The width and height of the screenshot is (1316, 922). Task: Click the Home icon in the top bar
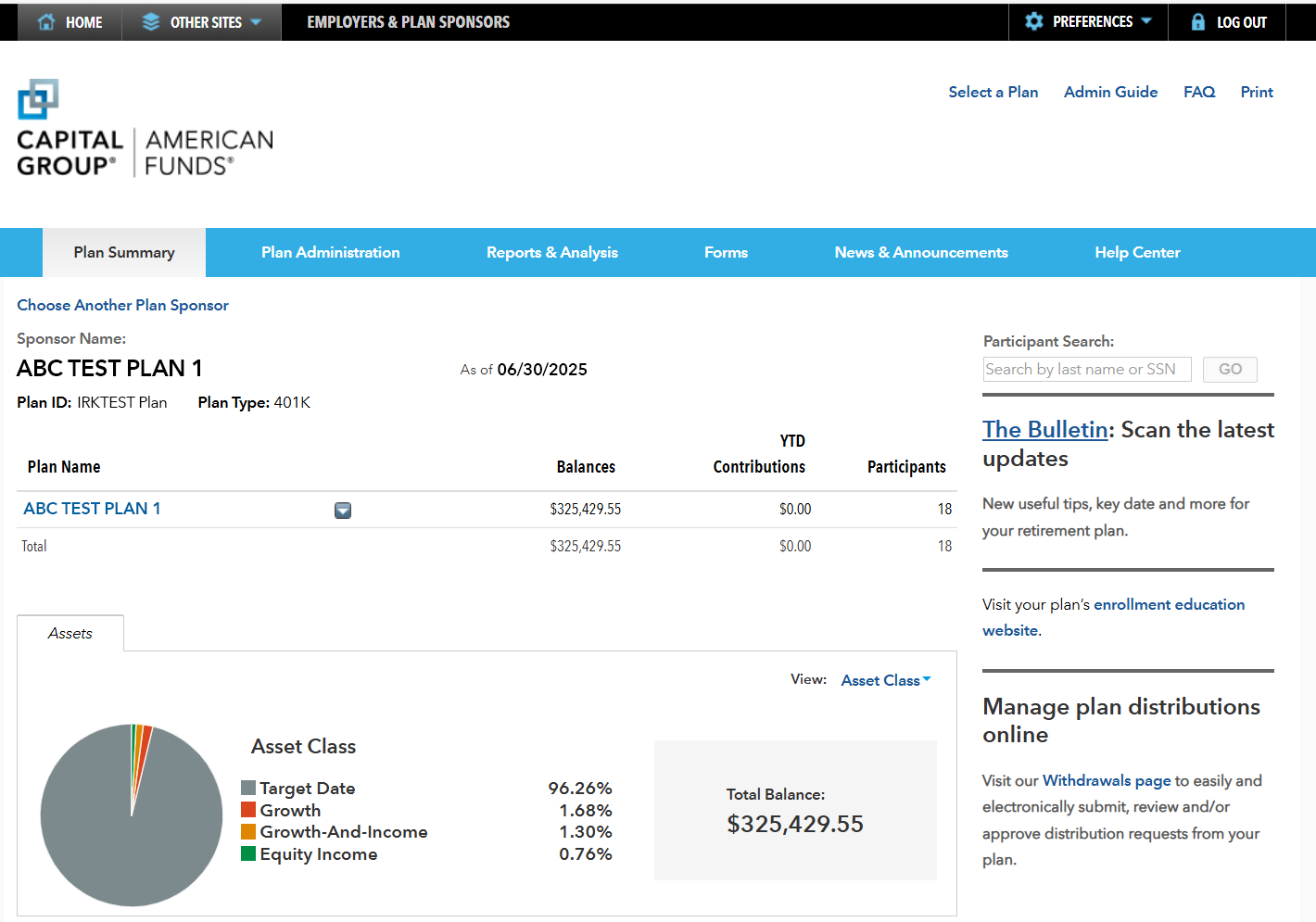pos(46,21)
